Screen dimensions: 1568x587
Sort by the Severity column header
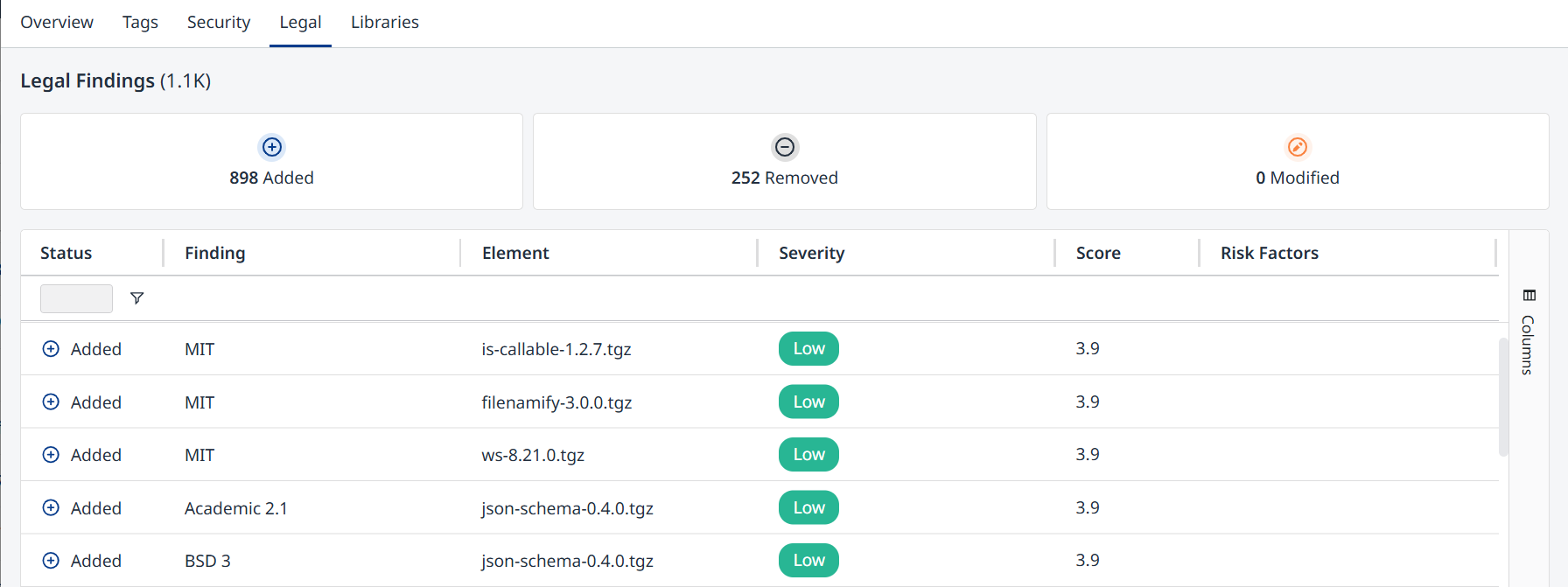811,253
